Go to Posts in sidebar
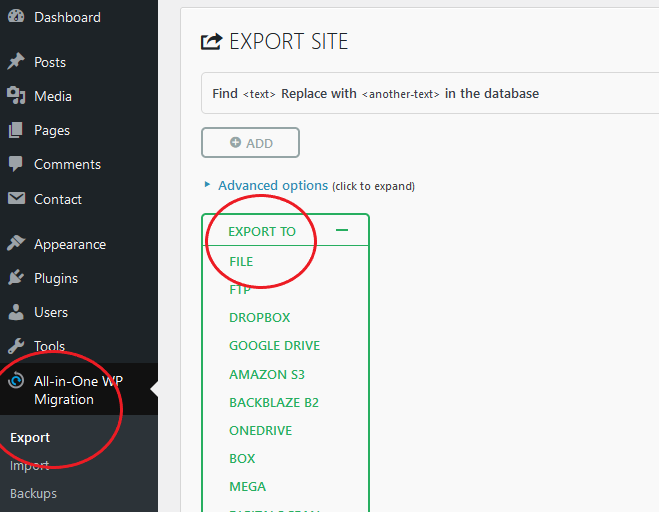Image resolution: width=659 pixels, height=512 pixels. (x=50, y=62)
